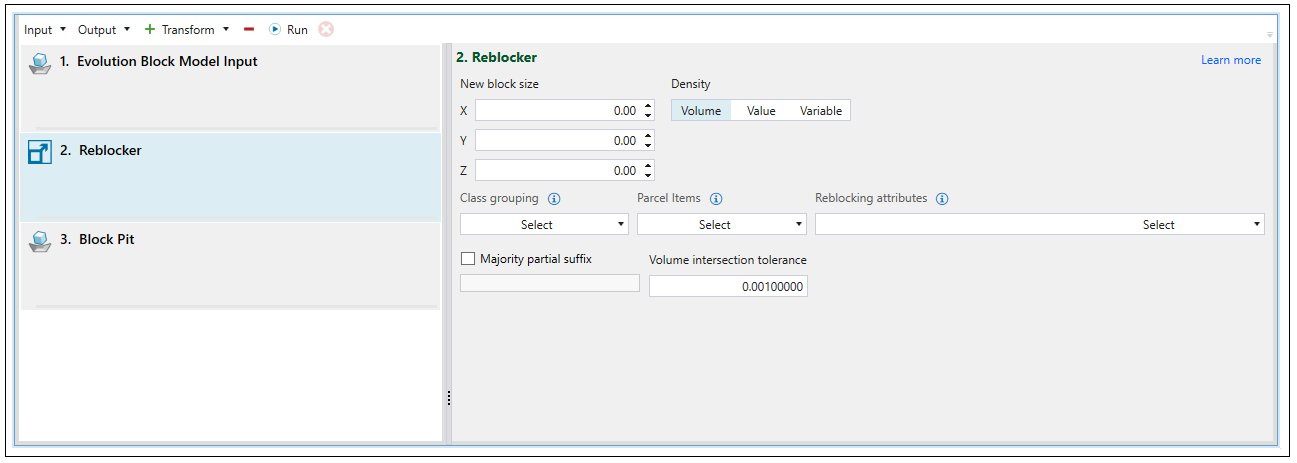Click the Reblocking attributes info icon
This screenshot has height=463, width=1297.
click(942, 199)
